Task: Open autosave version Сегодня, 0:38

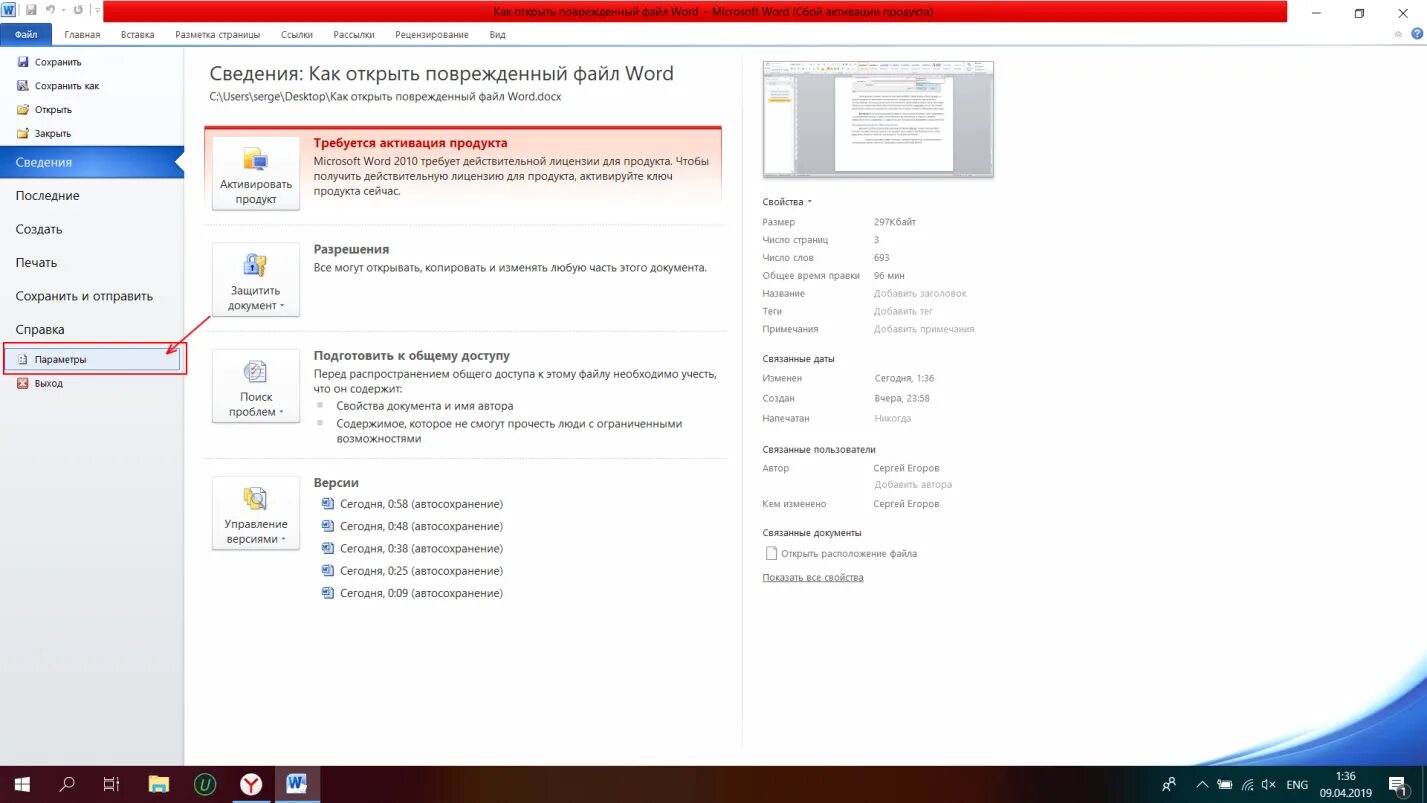Action: pos(412,549)
